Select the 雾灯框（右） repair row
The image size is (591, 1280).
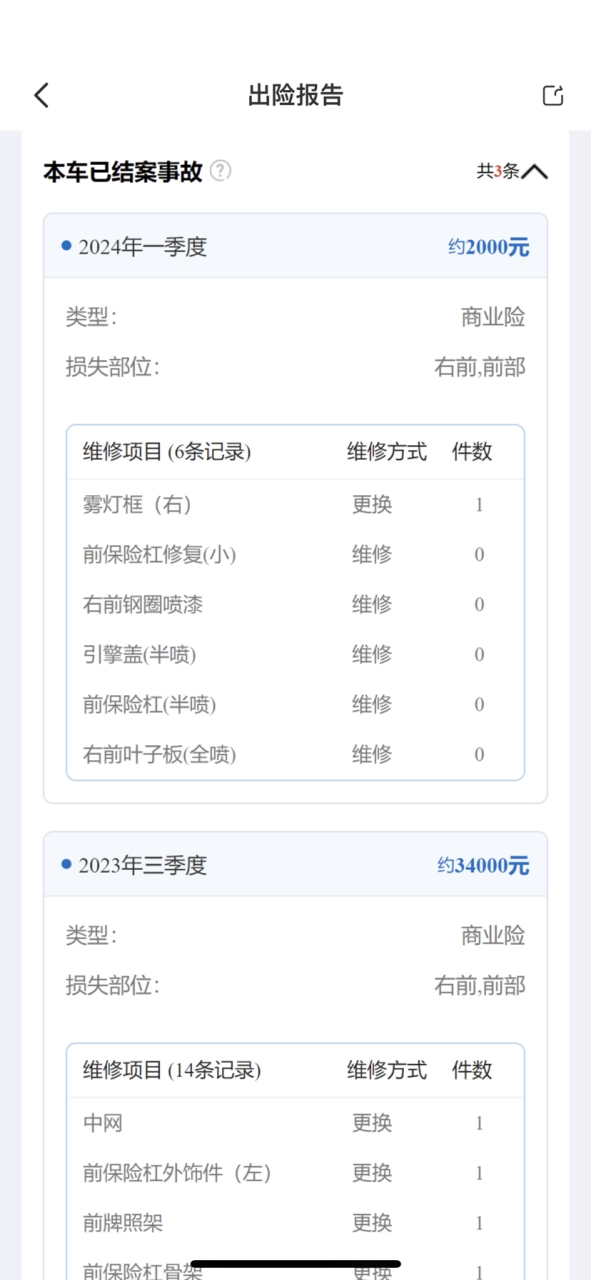point(295,505)
